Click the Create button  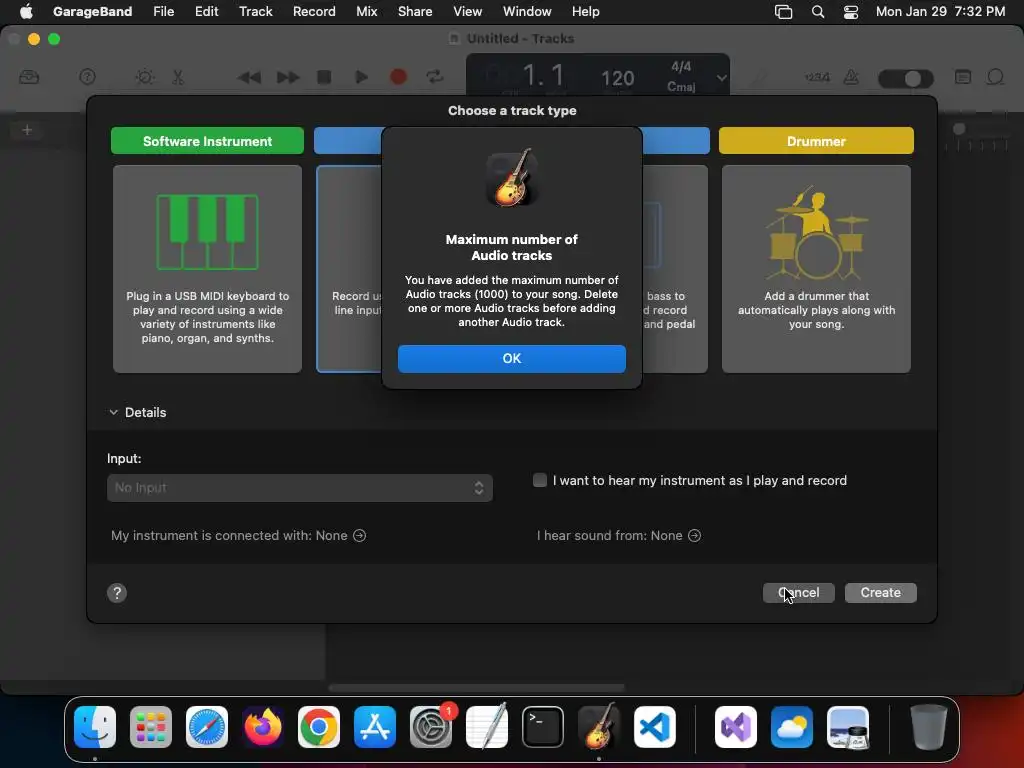pos(880,592)
